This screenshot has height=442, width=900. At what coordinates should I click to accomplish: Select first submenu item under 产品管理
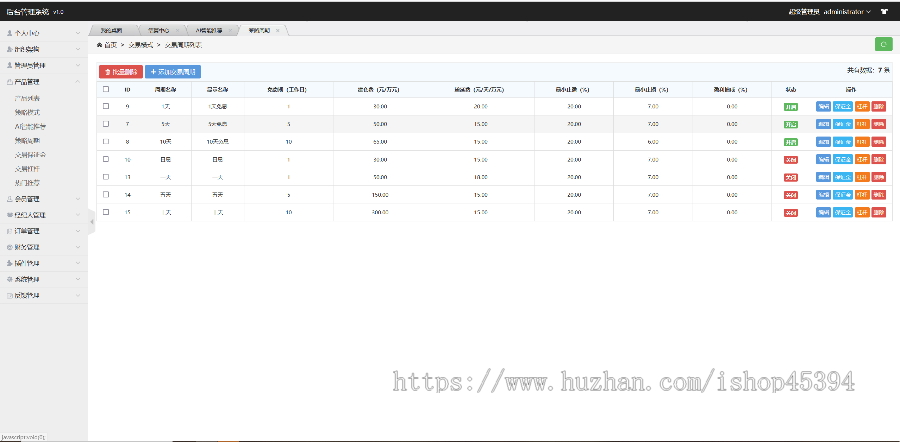[x=28, y=99]
